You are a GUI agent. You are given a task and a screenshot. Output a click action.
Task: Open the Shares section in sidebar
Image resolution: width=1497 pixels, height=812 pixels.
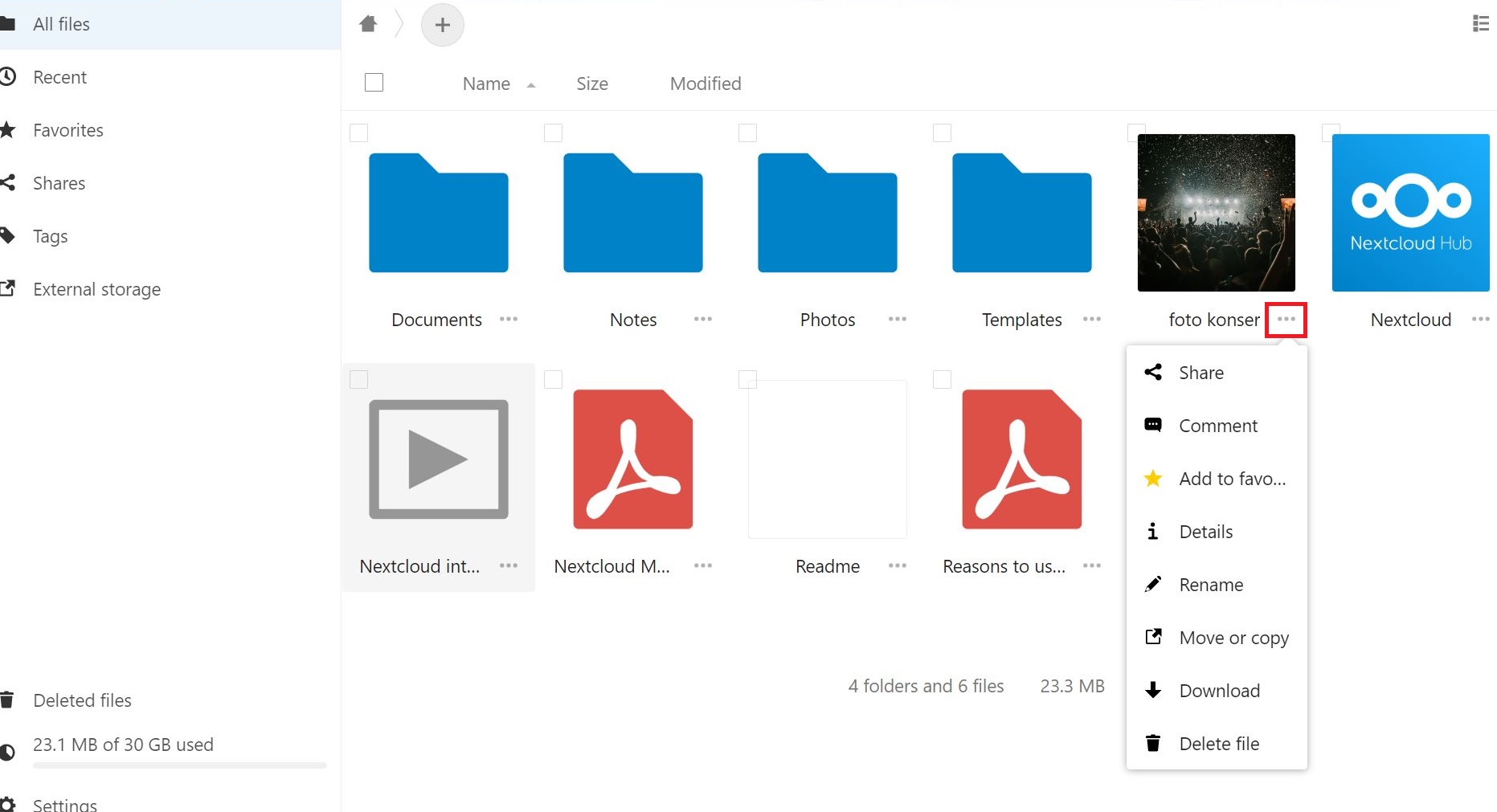tap(58, 183)
